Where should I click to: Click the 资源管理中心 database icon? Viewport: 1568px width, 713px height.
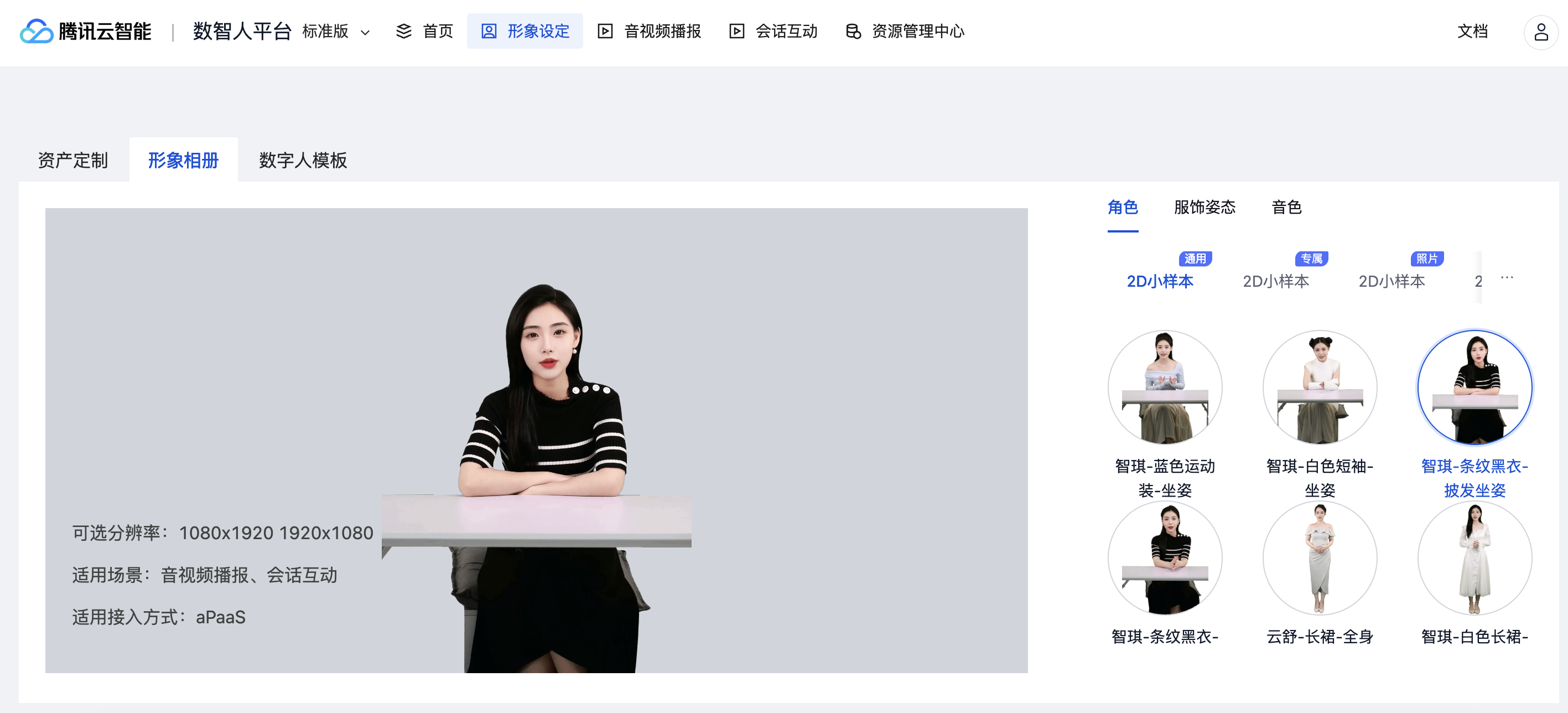(x=853, y=31)
